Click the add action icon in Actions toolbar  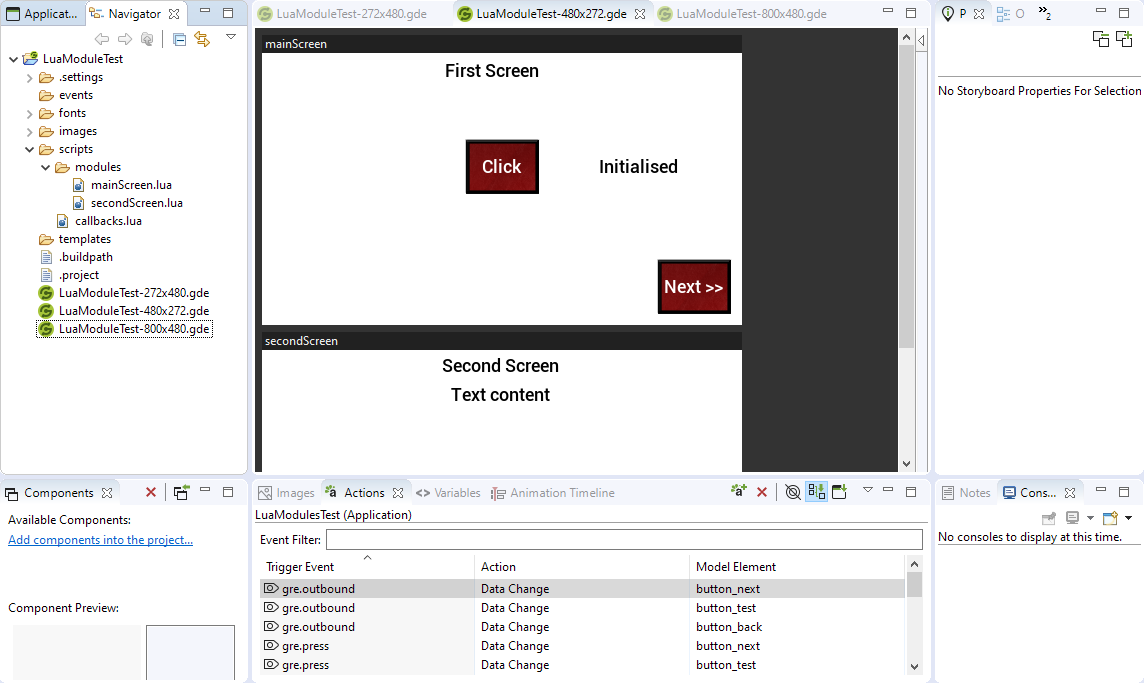click(x=739, y=492)
